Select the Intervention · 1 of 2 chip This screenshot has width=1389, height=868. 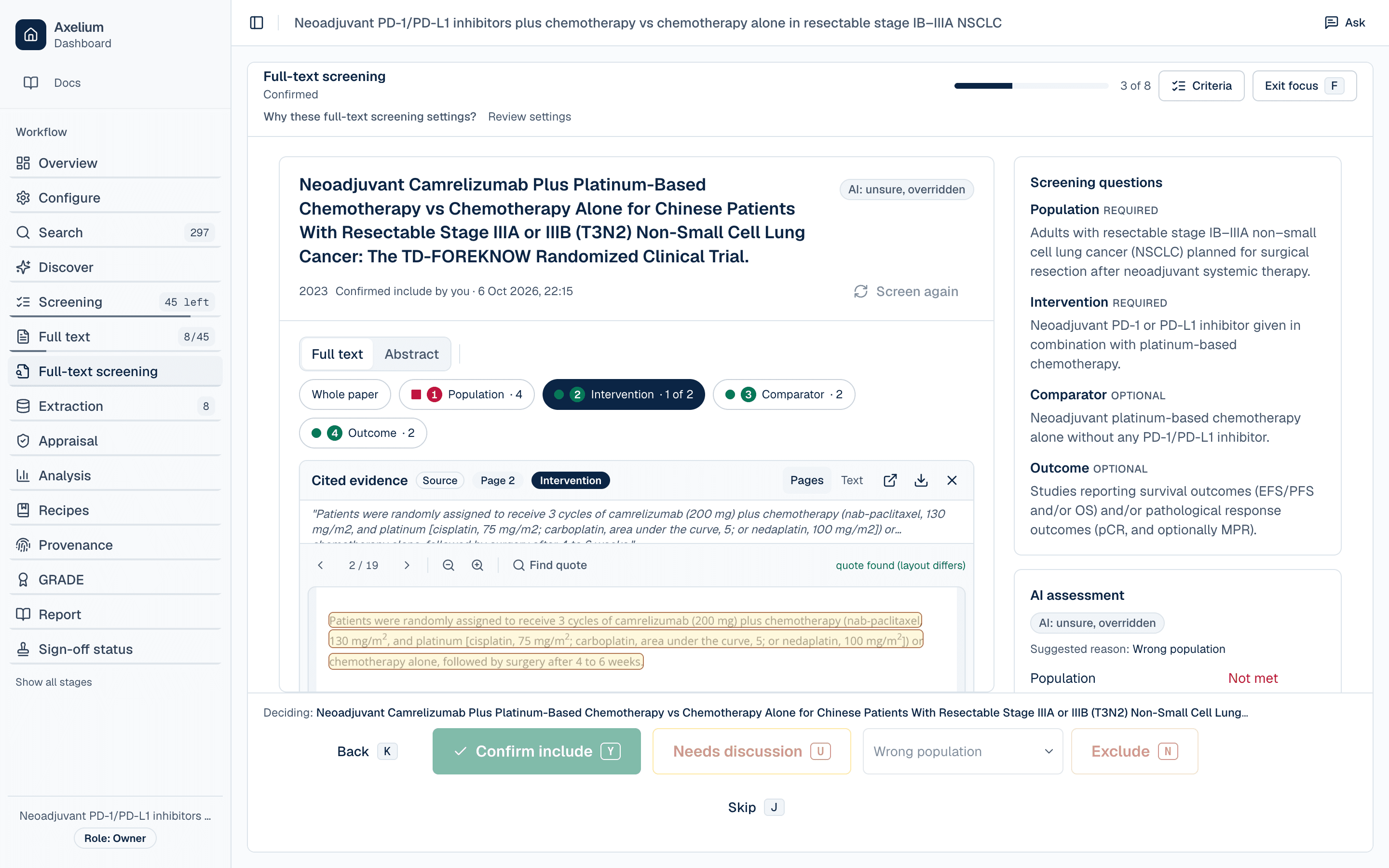pos(623,394)
